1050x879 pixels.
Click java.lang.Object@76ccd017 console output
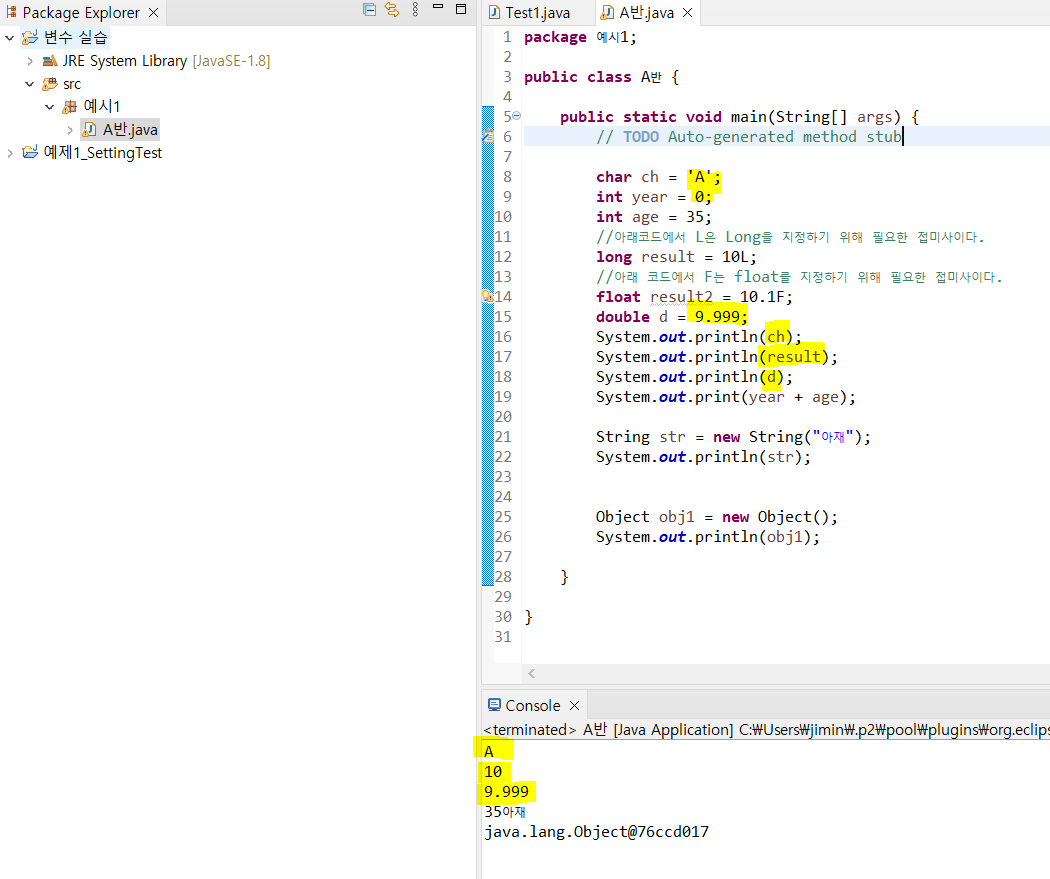(x=596, y=832)
